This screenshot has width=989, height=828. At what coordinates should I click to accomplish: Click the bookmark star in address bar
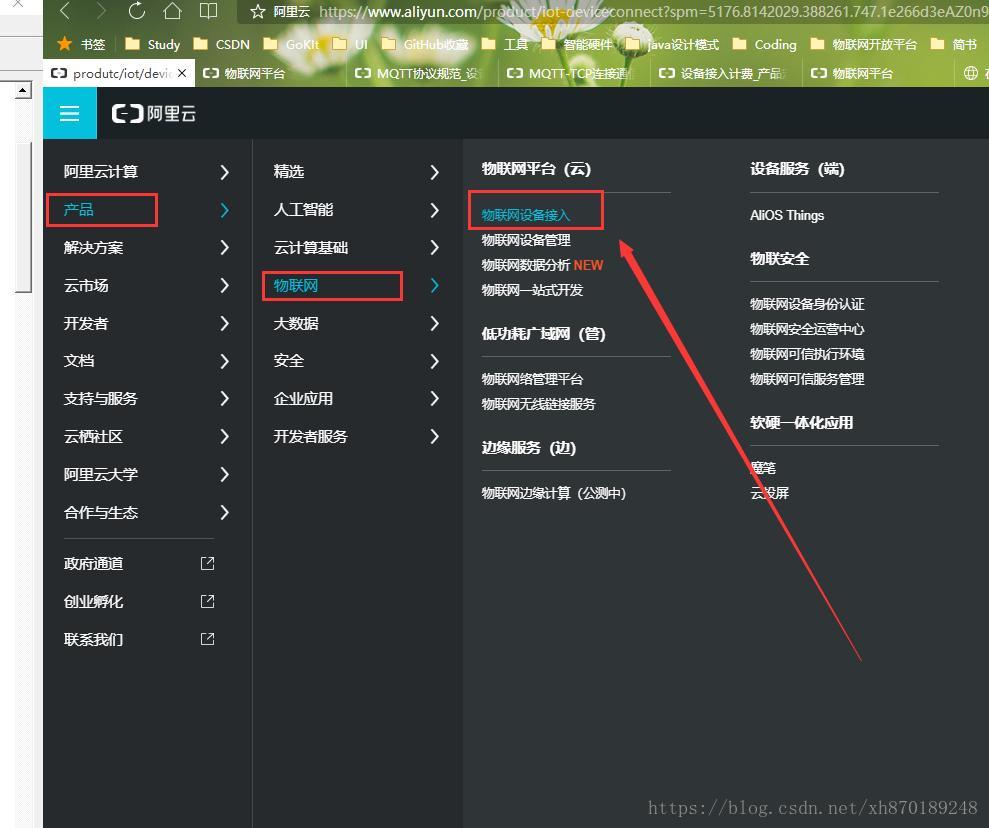257,12
